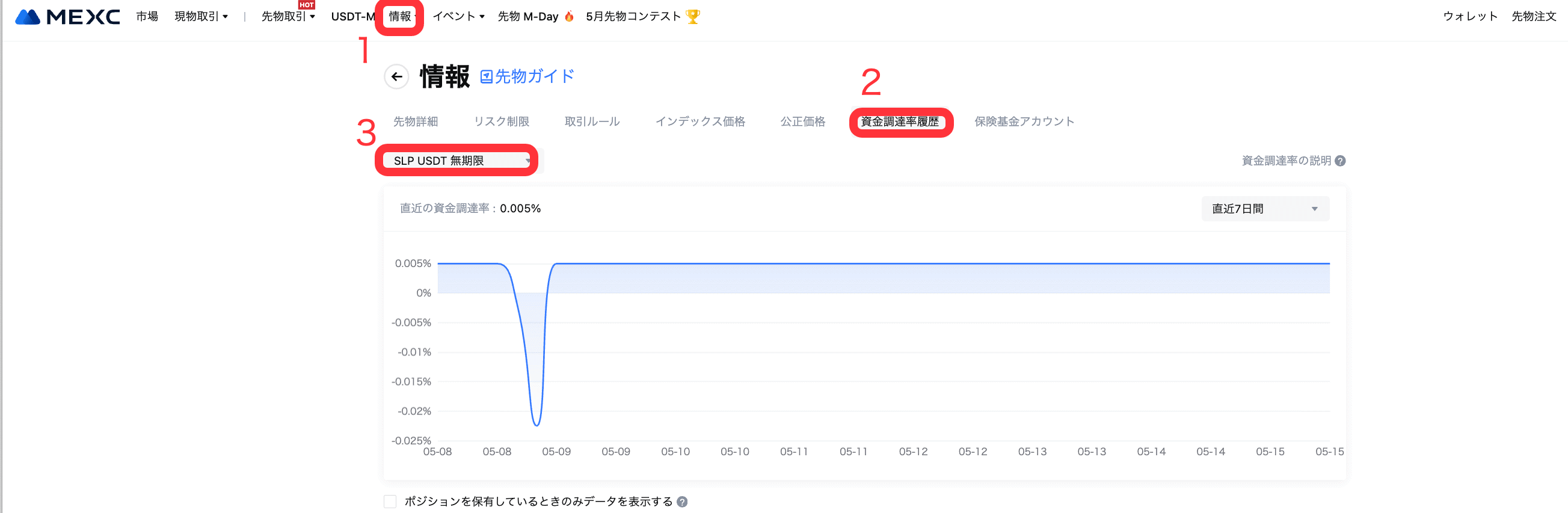The width and height of the screenshot is (1568, 513).
Task: Enable ポジションを保有しているときのみ checkbox
Action: click(x=390, y=502)
